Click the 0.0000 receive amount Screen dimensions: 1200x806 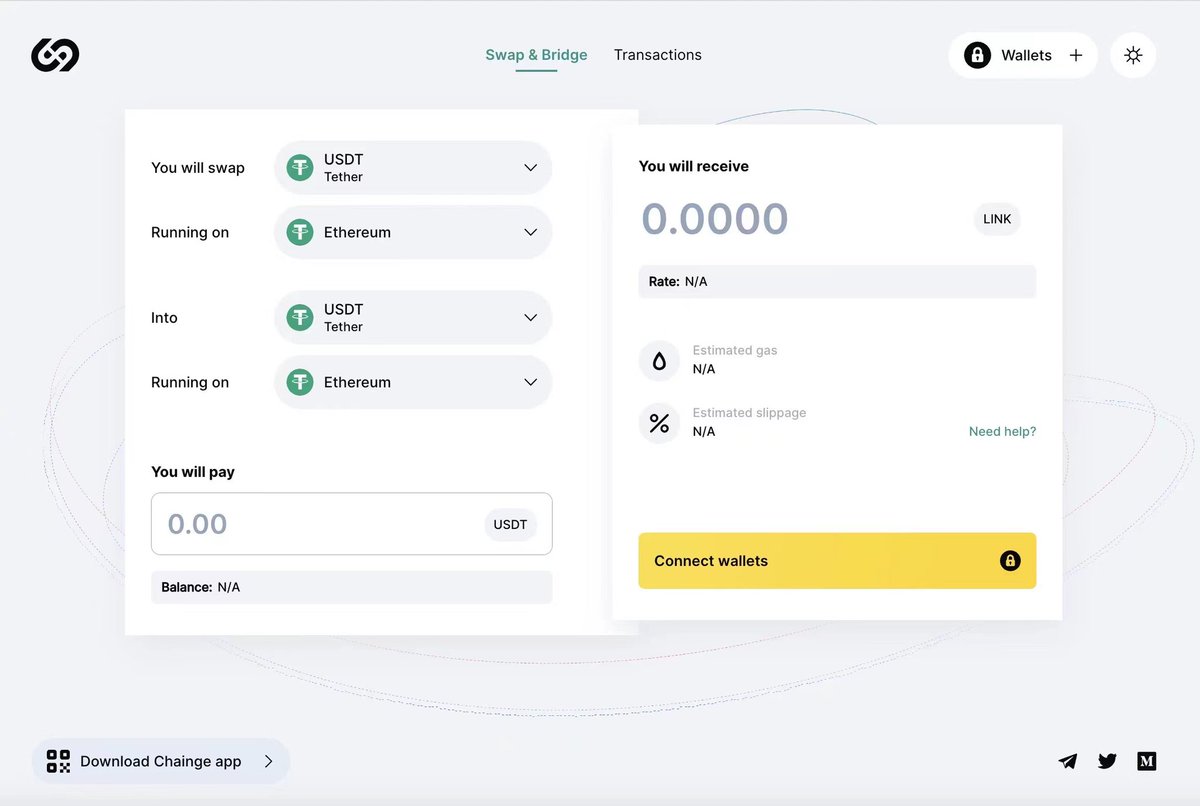click(715, 219)
